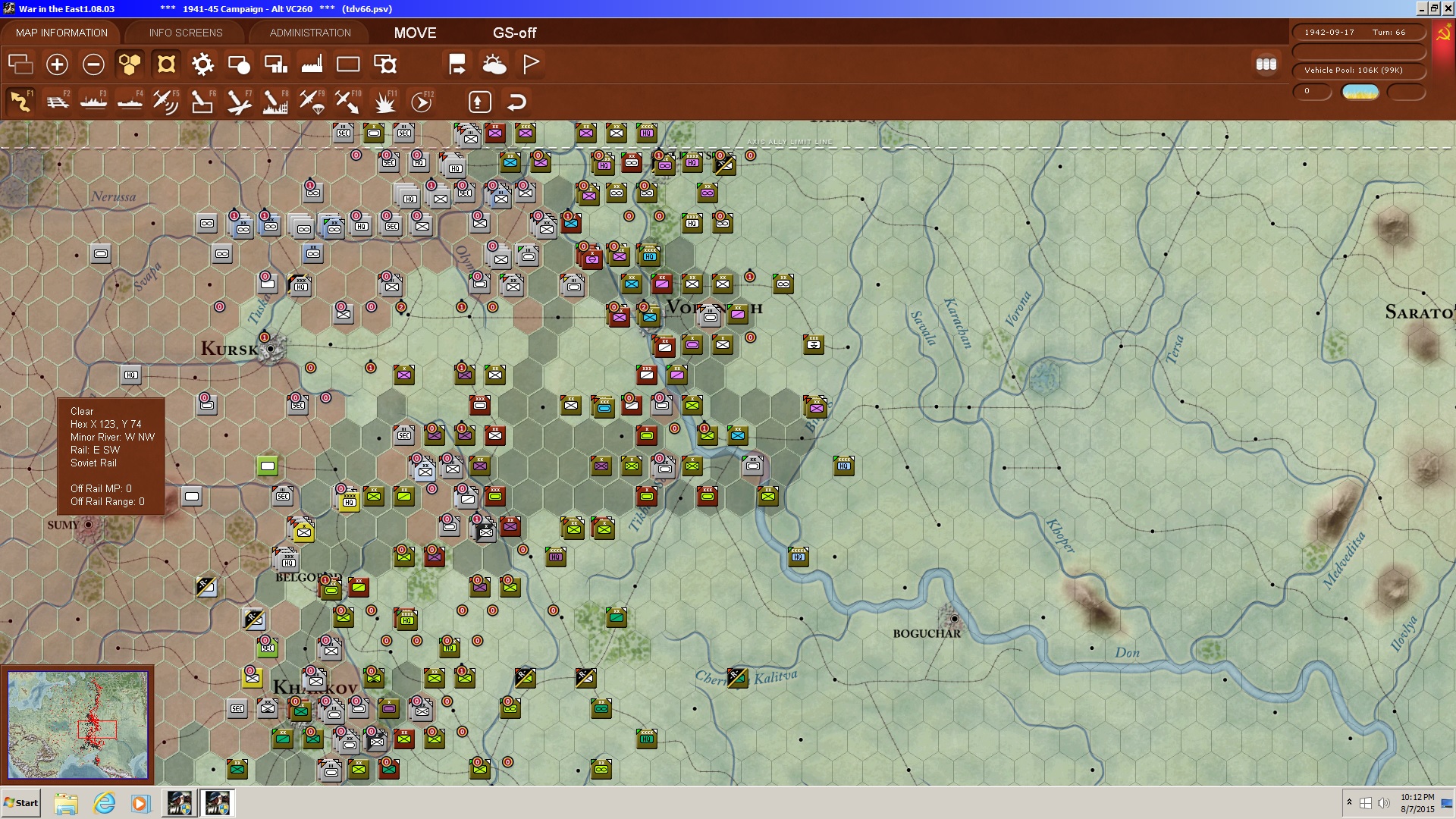Zoom out with the minus icon
1456x819 pixels.
tap(93, 64)
